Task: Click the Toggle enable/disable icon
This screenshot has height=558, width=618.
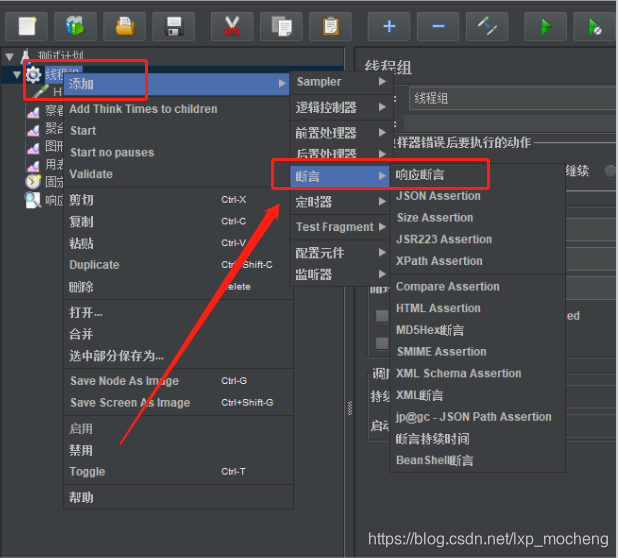Action: 487,26
